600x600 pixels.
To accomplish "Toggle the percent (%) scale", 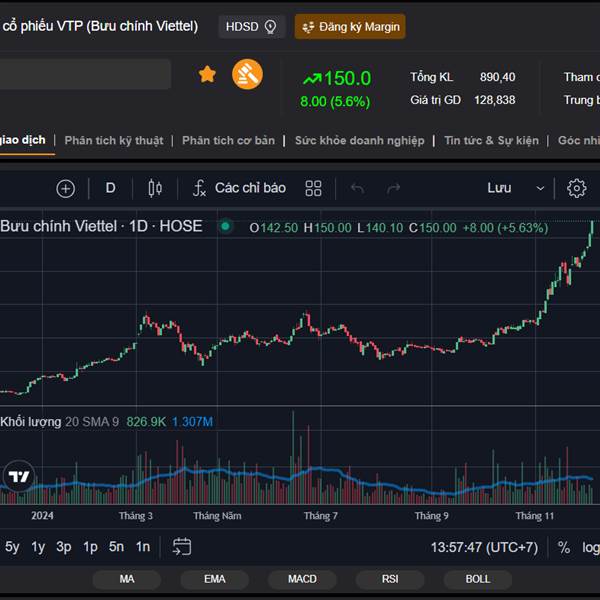I will (564, 548).
